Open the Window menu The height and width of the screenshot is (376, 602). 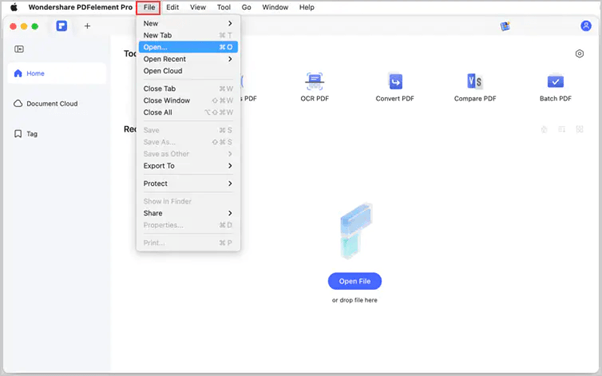pos(275,7)
